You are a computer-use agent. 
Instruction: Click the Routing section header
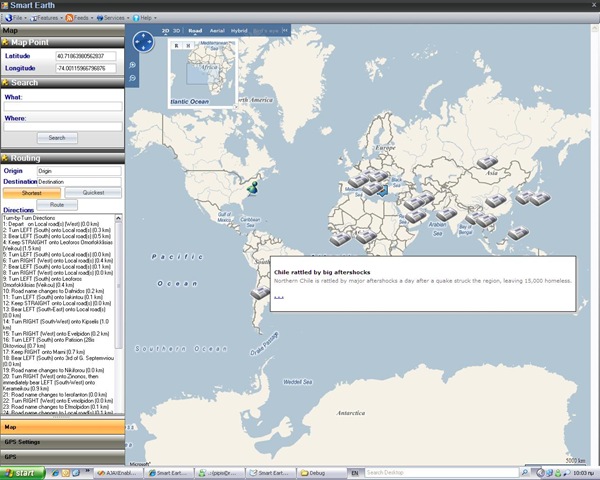pyautogui.click(x=62, y=158)
